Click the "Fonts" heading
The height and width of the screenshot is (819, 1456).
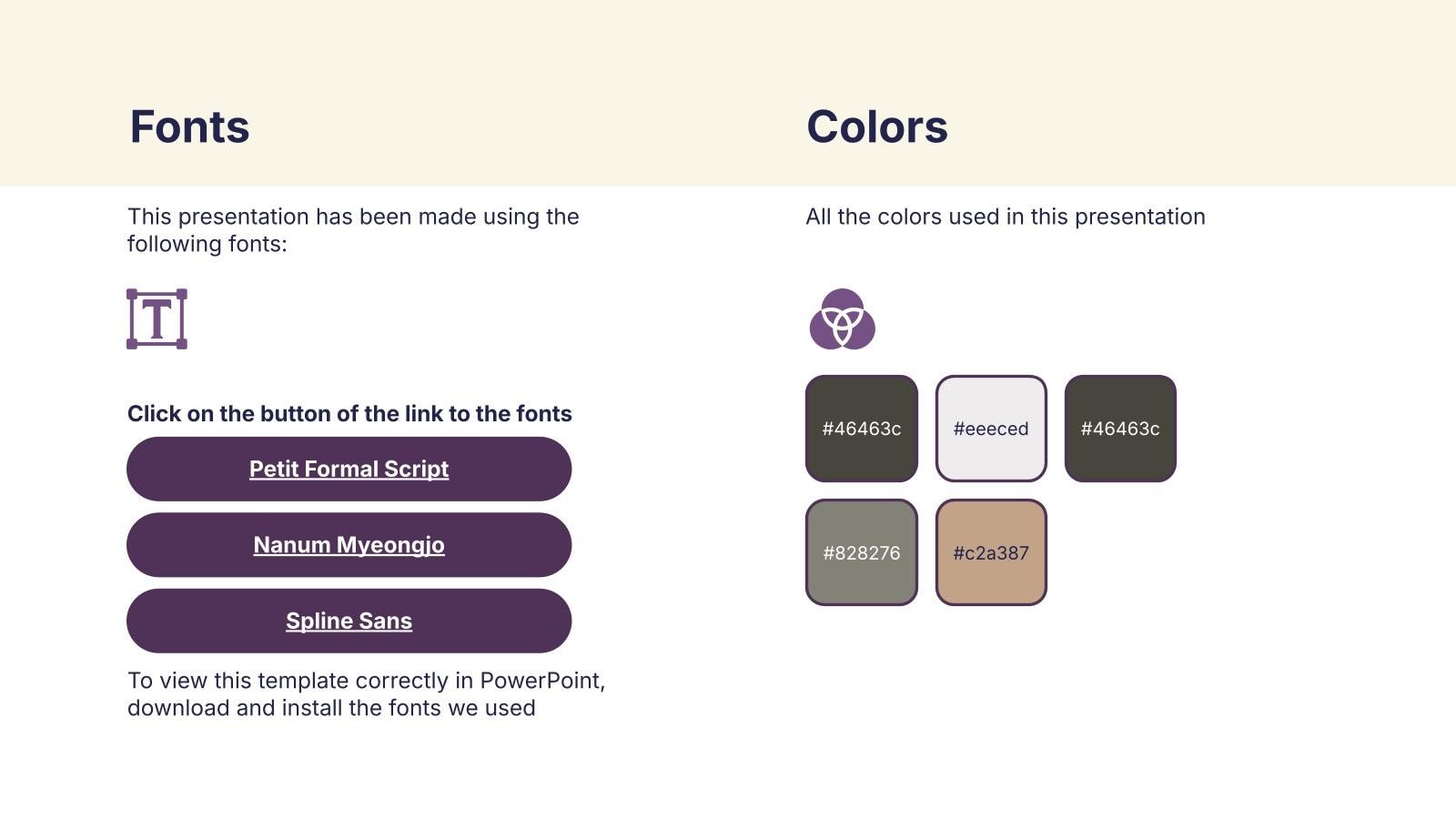coord(189,126)
